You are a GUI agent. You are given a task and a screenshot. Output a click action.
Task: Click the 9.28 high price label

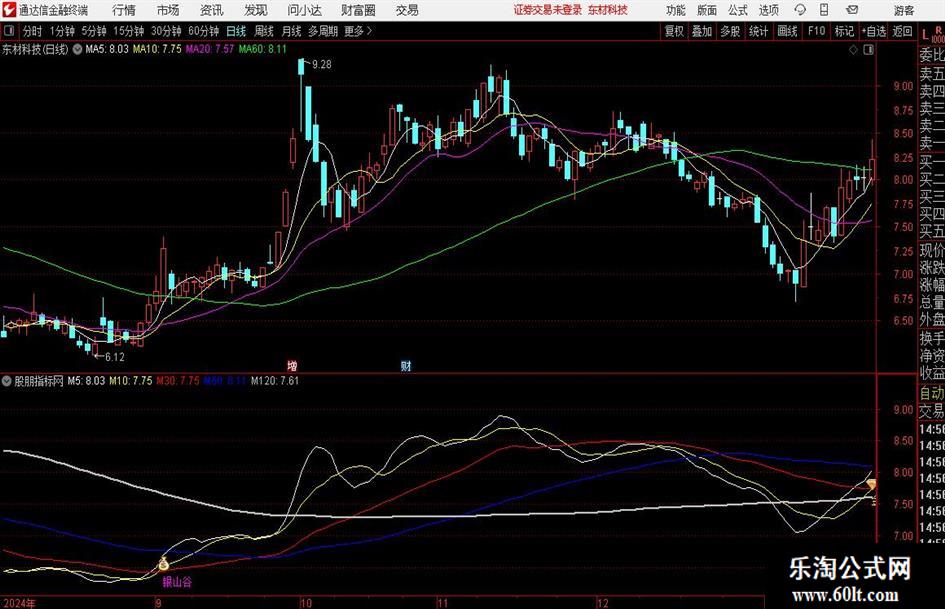pyautogui.click(x=322, y=64)
